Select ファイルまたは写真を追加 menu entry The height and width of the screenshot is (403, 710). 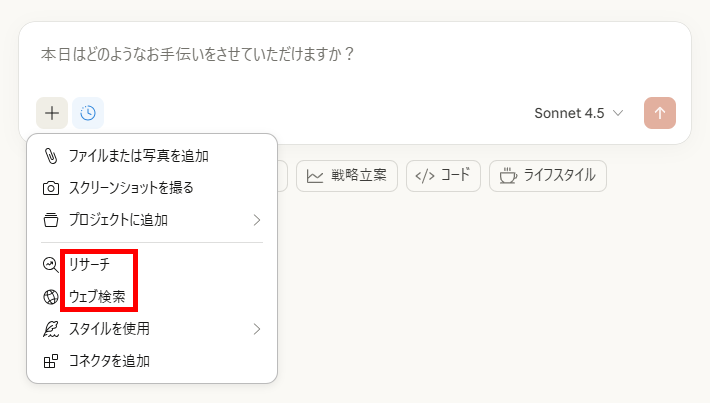(152, 156)
